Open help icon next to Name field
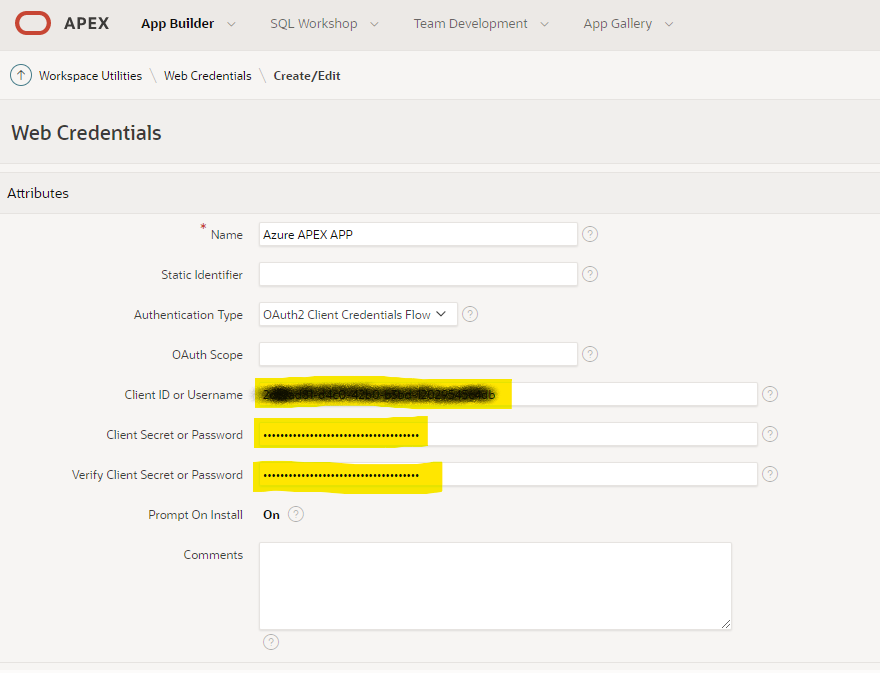 pos(590,234)
